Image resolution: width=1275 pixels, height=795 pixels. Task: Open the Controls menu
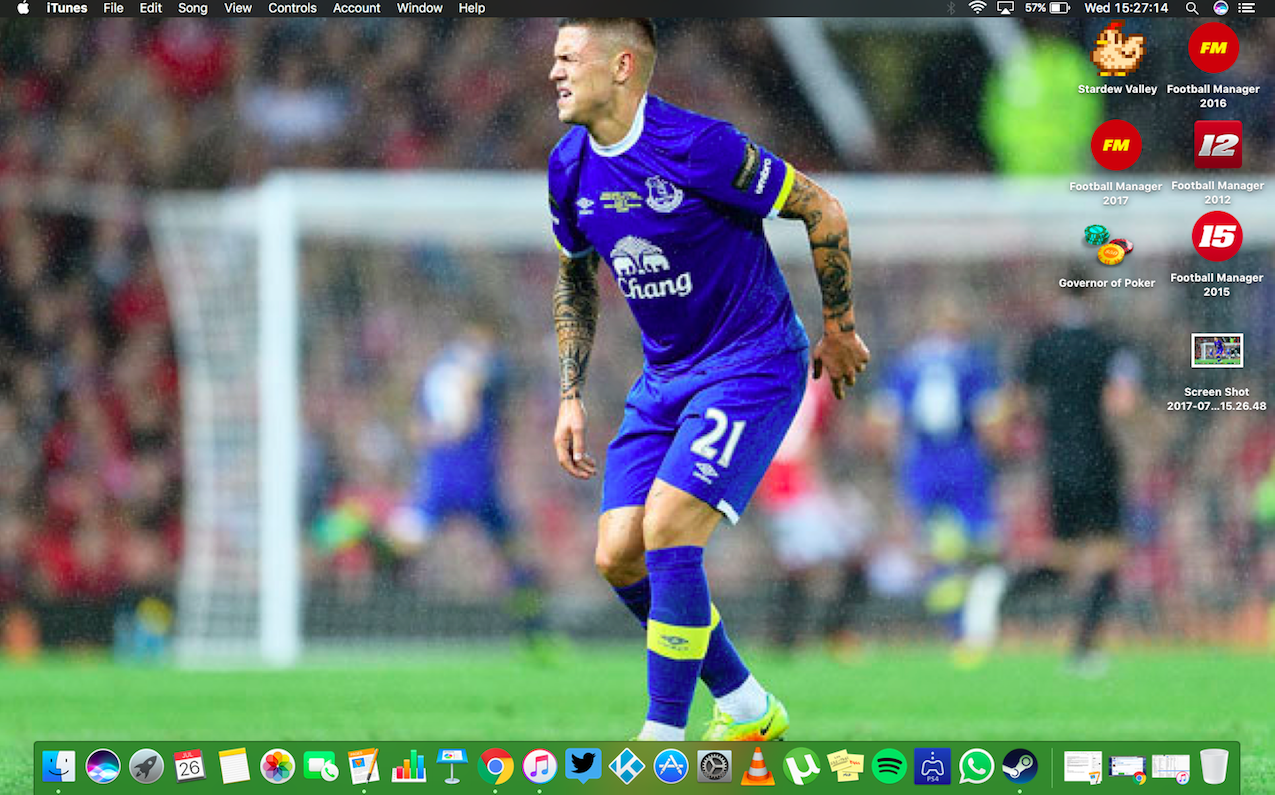click(x=293, y=8)
